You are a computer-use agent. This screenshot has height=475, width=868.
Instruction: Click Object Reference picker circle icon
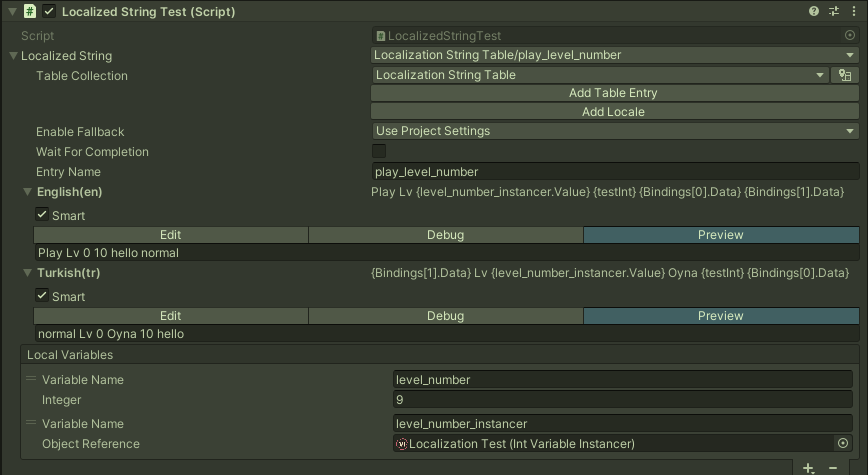[843, 444]
